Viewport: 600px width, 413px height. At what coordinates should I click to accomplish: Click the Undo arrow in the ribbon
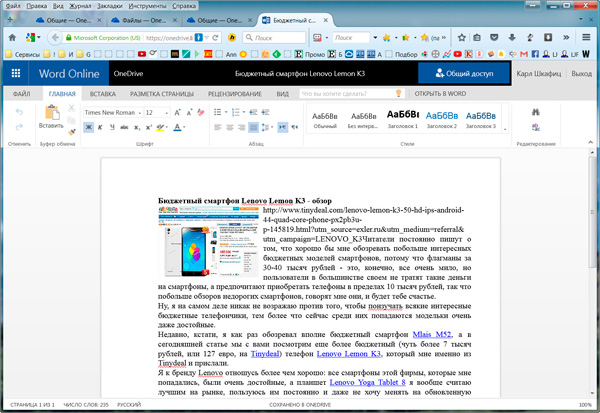[x=19, y=112]
